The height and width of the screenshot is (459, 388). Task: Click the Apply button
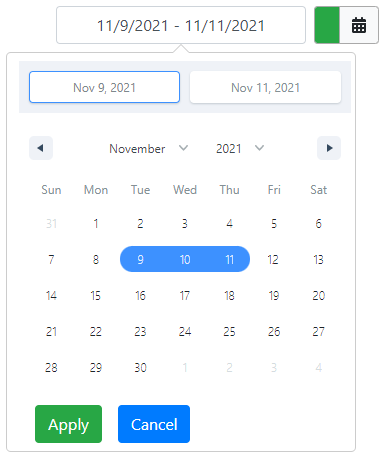(x=68, y=424)
